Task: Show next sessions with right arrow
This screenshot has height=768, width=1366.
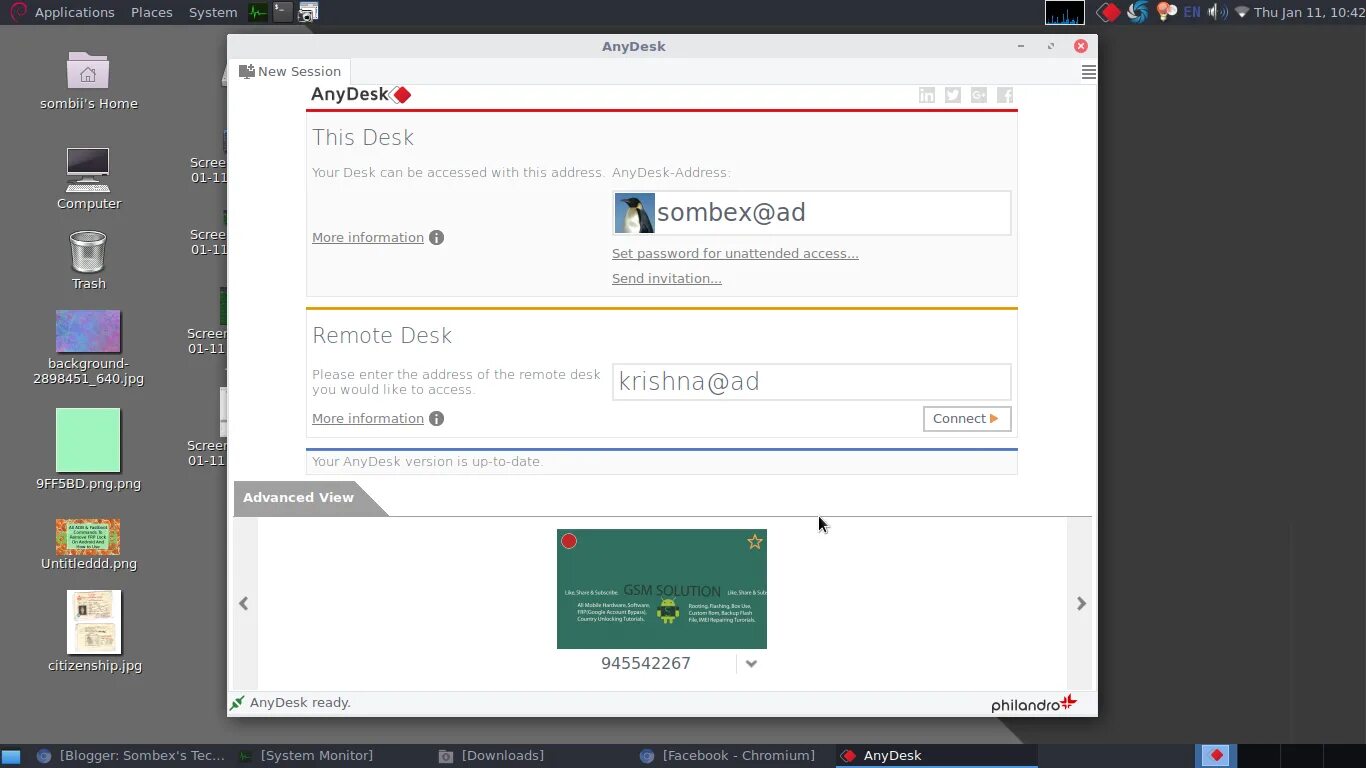Action: 1081,603
